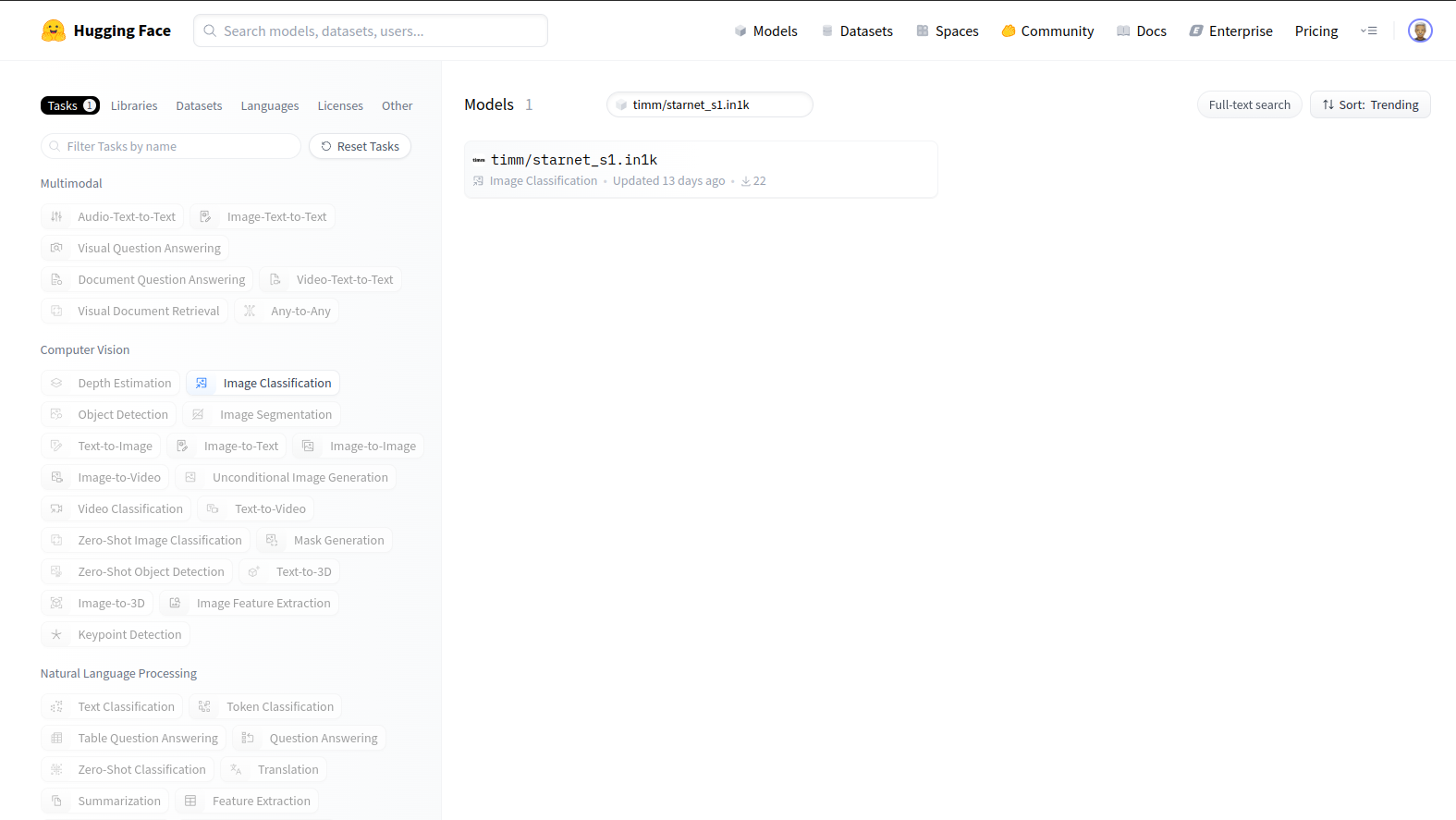Click the Token Classification icon

[x=204, y=706]
